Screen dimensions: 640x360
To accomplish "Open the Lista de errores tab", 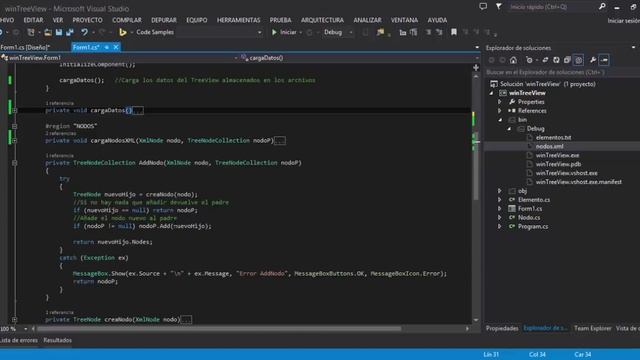I will 18,340.
